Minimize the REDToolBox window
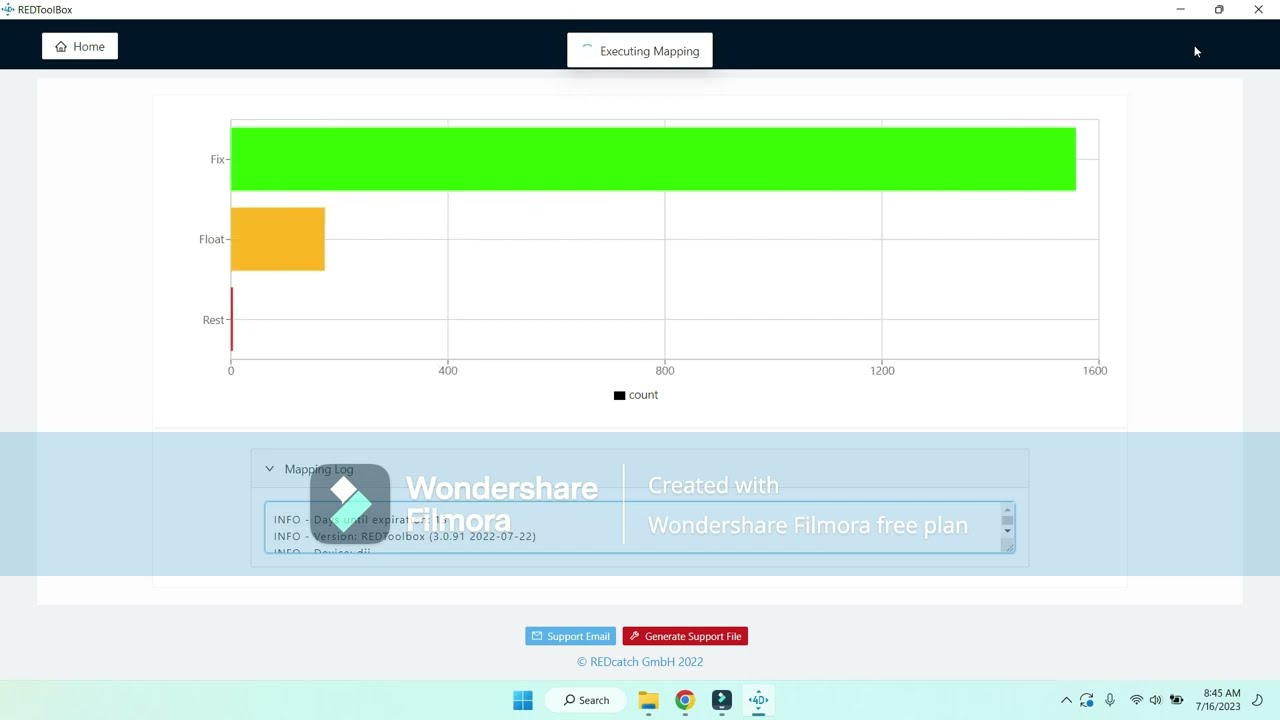The image size is (1280, 720). tap(1180, 9)
